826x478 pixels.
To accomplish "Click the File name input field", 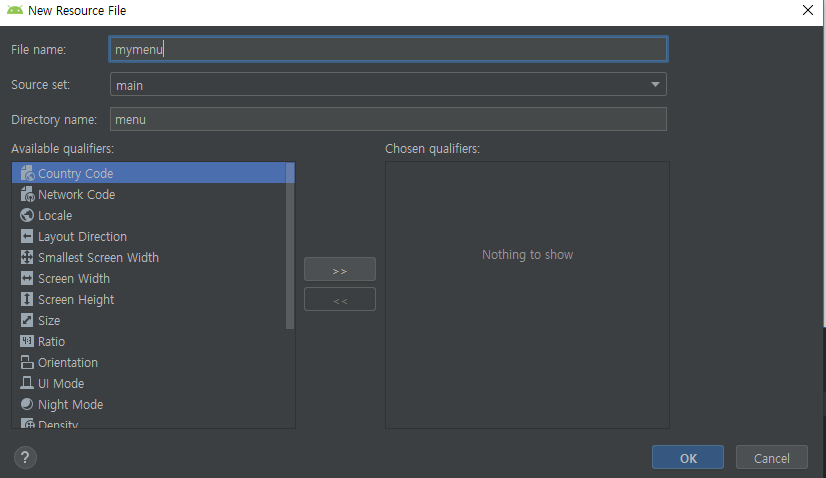I will (388, 49).
